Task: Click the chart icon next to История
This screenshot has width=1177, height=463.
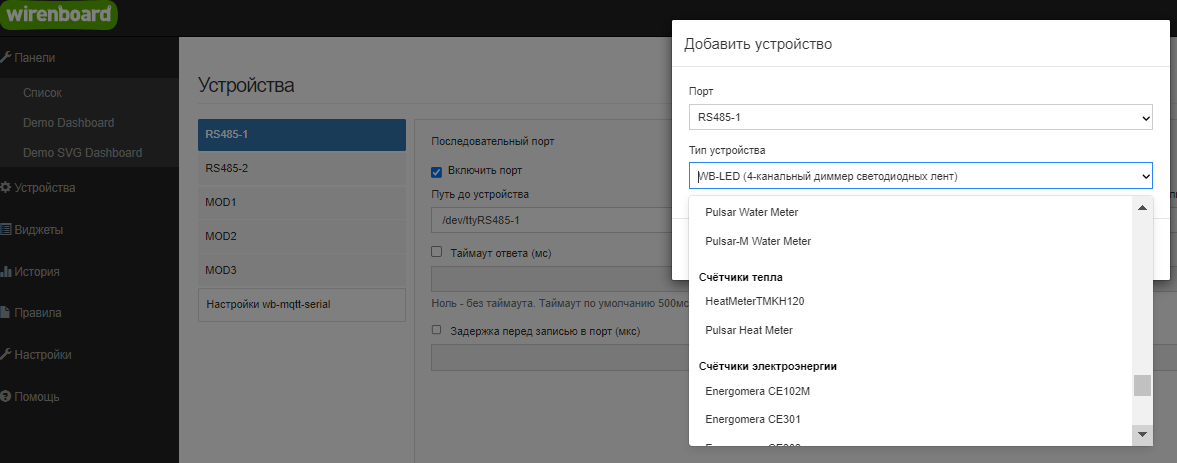Action: [x=6, y=272]
